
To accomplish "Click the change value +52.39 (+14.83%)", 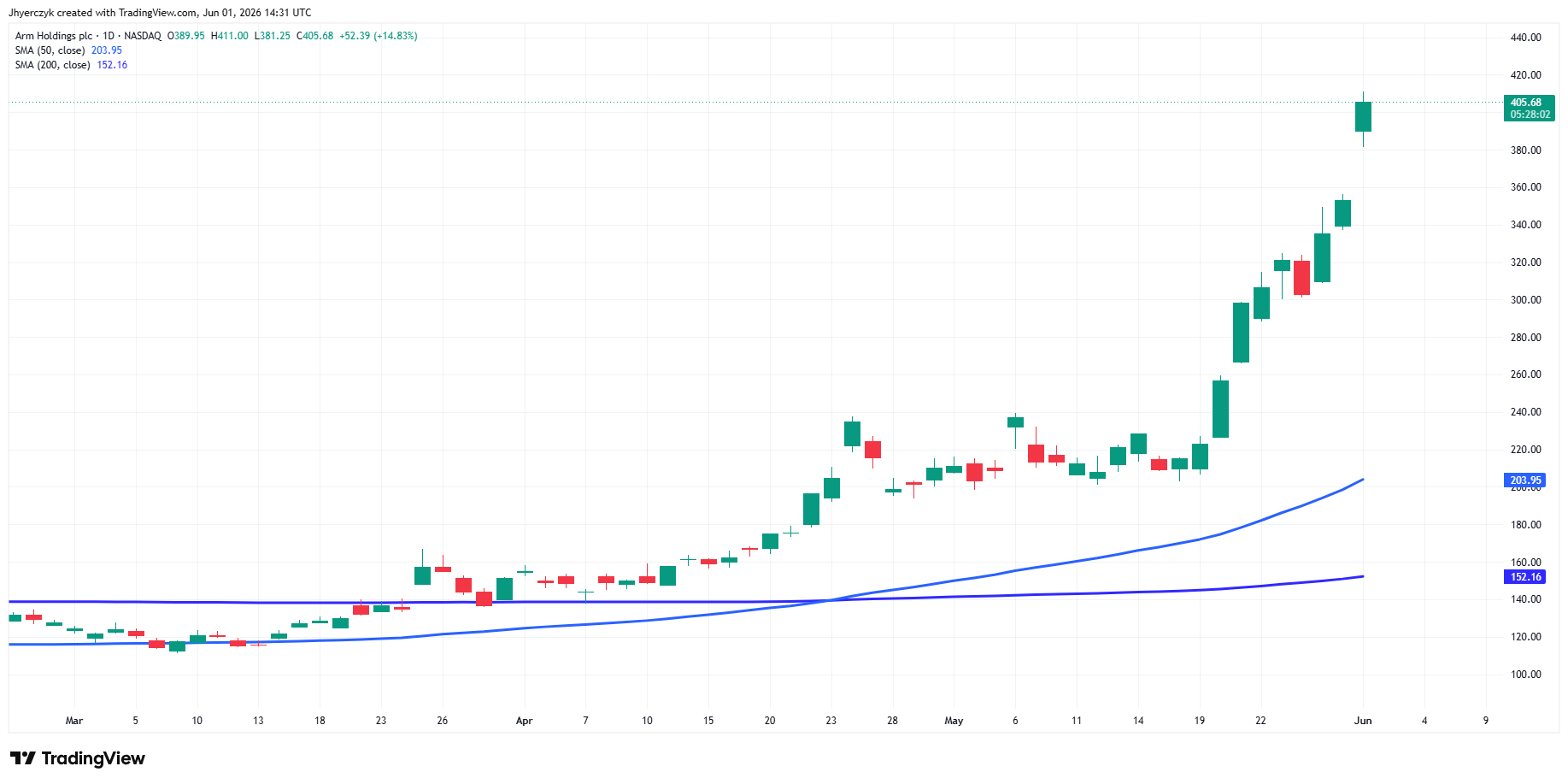I will pyautogui.click(x=379, y=36).
